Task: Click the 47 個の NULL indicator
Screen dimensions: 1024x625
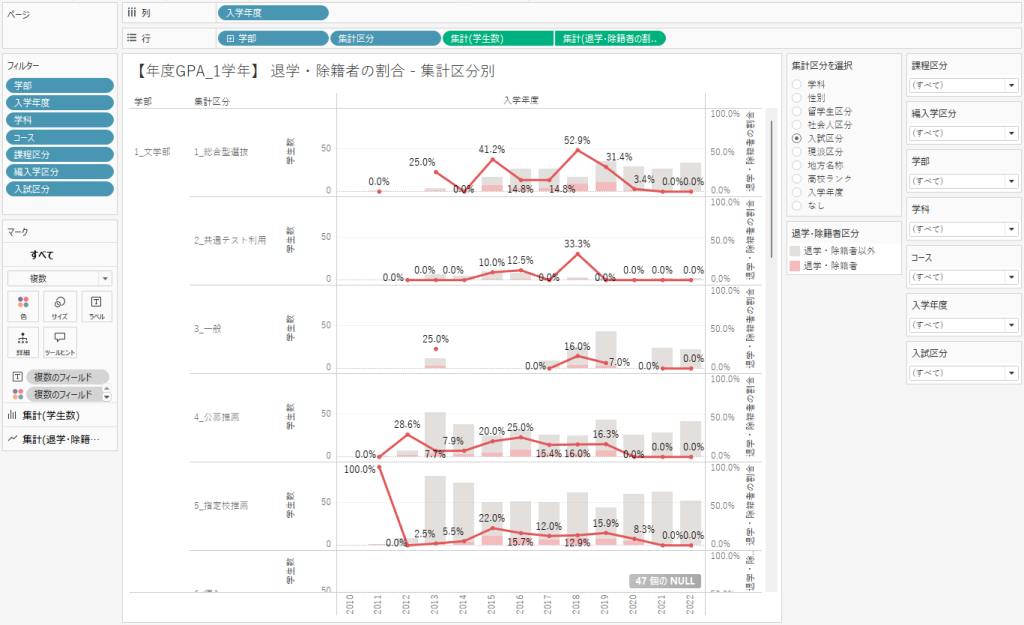Action: click(665, 581)
